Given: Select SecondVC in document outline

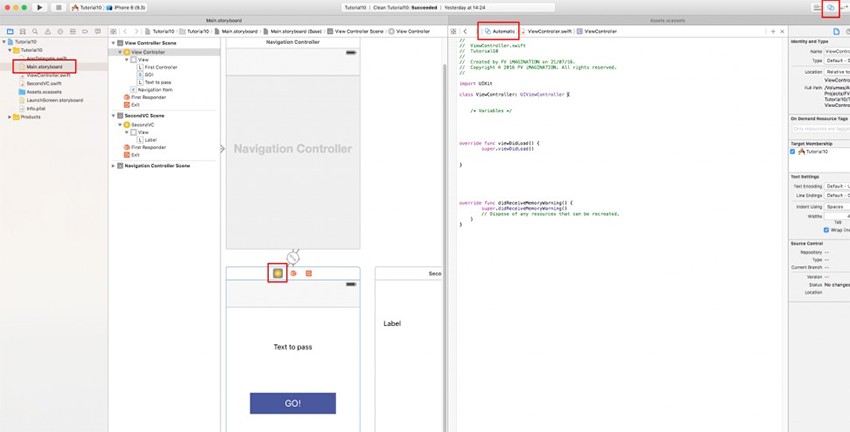Looking at the screenshot, I should click(139, 125).
